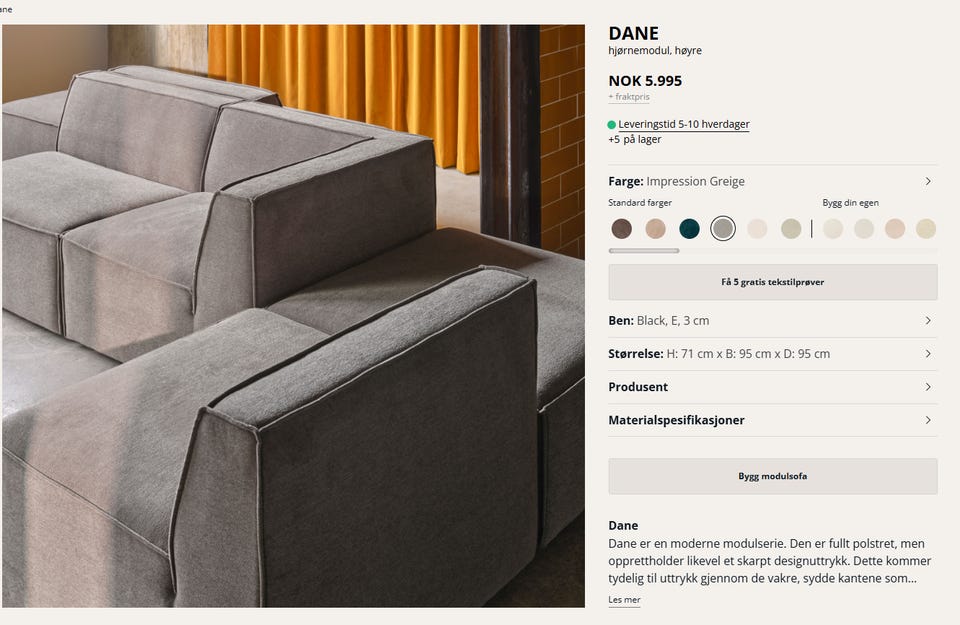Pick the dark teal color swatch
Viewport: 960px width, 625px height.
pos(689,229)
